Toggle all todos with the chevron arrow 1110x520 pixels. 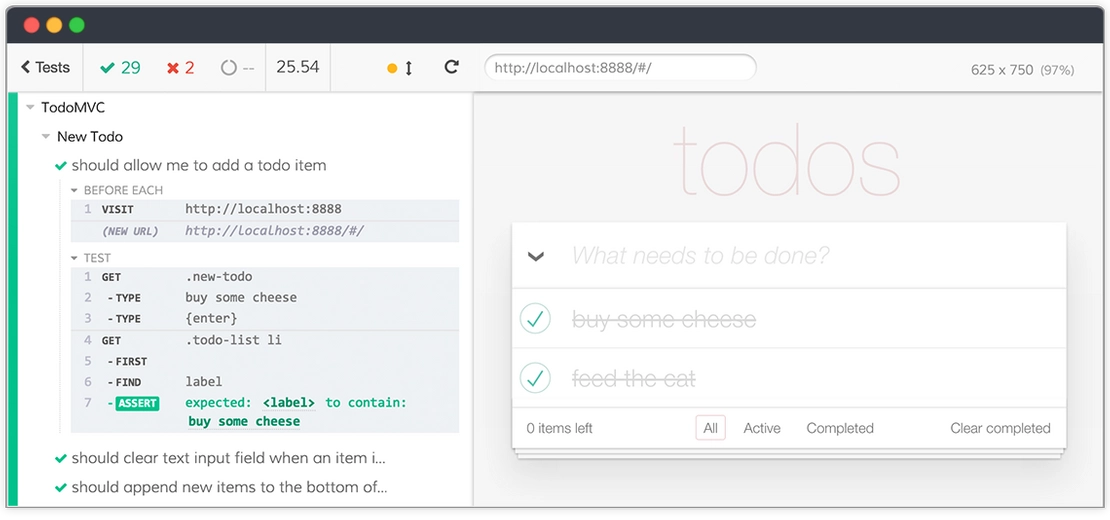536,256
